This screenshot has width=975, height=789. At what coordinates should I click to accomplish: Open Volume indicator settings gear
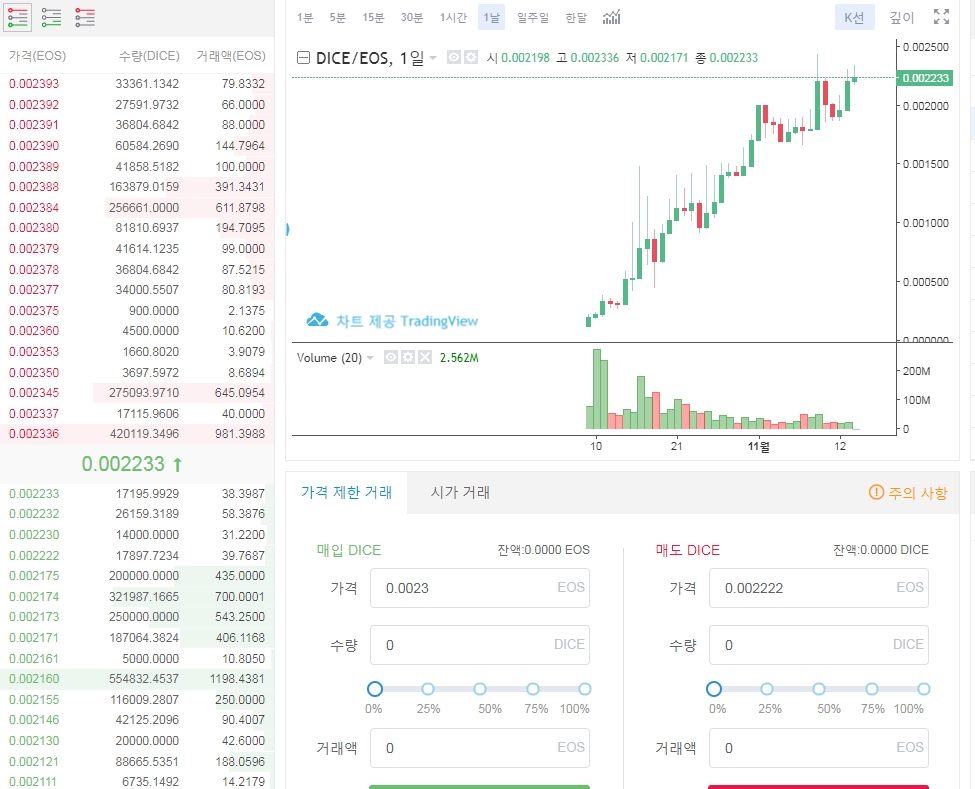(408, 358)
